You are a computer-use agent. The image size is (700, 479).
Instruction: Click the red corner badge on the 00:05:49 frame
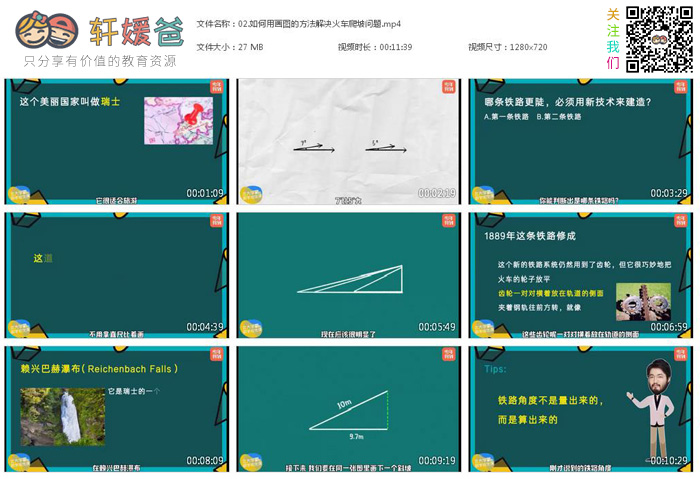tap(449, 220)
